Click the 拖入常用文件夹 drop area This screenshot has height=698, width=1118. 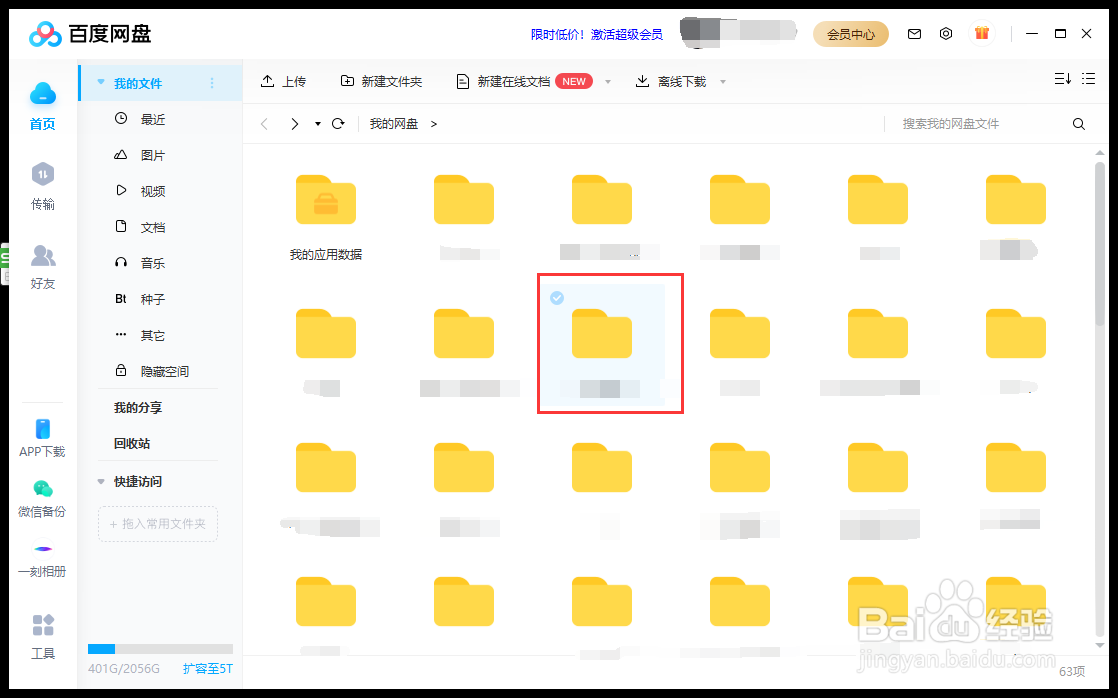(158, 524)
